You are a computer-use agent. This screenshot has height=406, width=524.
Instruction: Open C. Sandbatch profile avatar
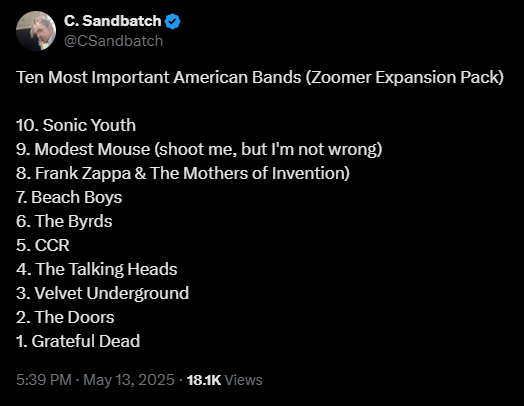click(36, 31)
